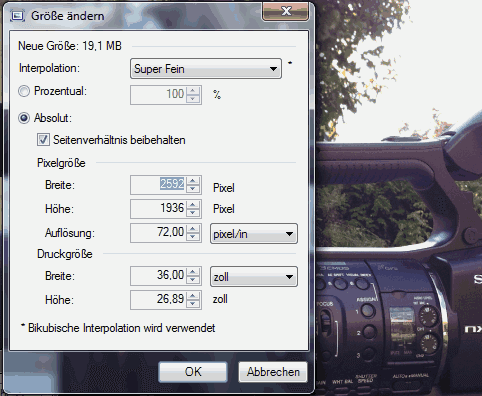The width and height of the screenshot is (482, 396).
Task: Click the Prozentual percentage input field
Action: (x=159, y=95)
